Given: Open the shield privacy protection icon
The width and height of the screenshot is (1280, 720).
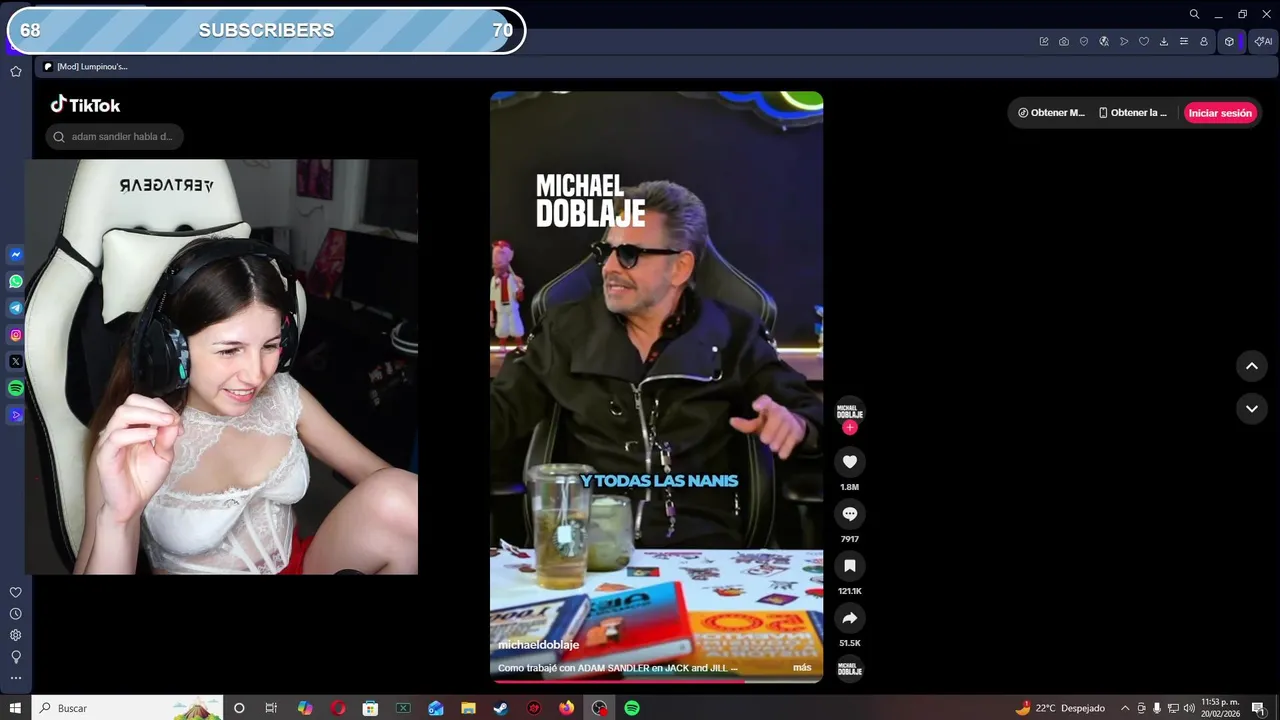Looking at the screenshot, I should click(x=1084, y=41).
